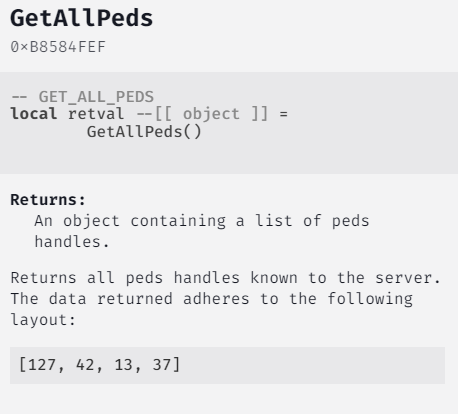The width and height of the screenshot is (458, 414).
Task: Click the number 13 in array
Action: (x=124, y=365)
